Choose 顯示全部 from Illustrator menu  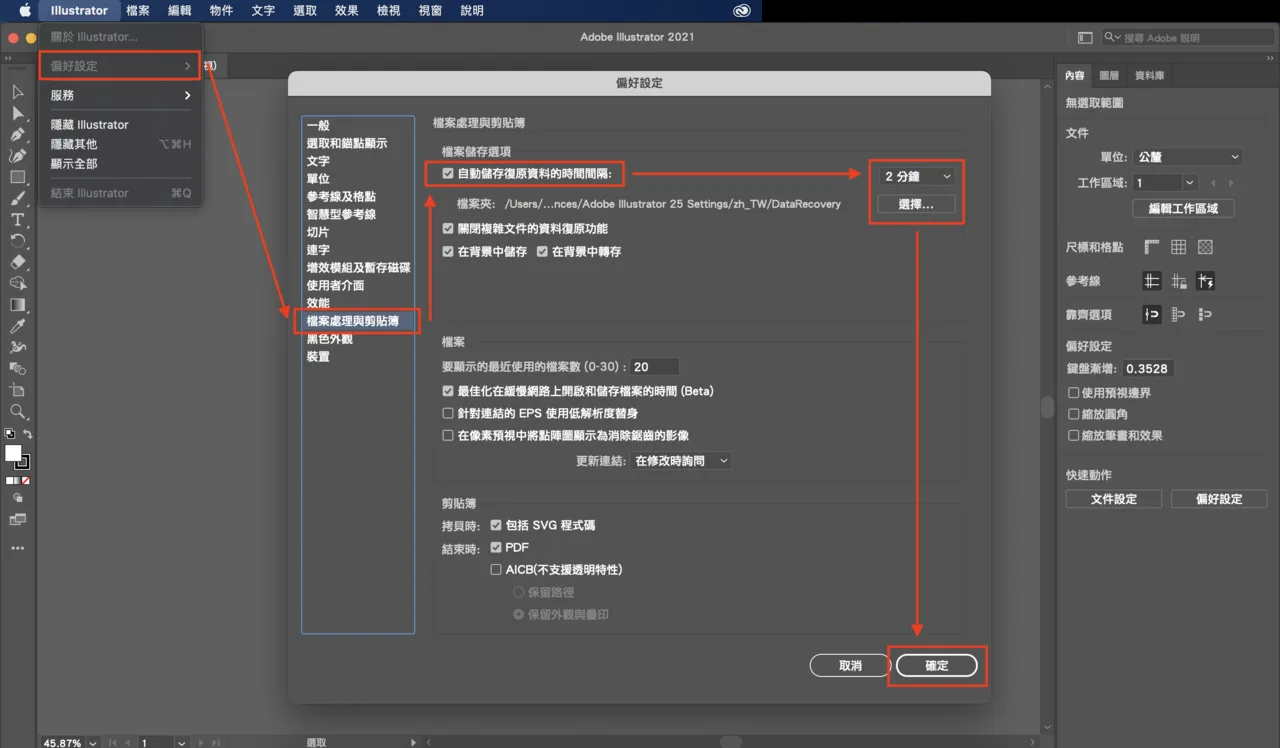click(x=120, y=164)
